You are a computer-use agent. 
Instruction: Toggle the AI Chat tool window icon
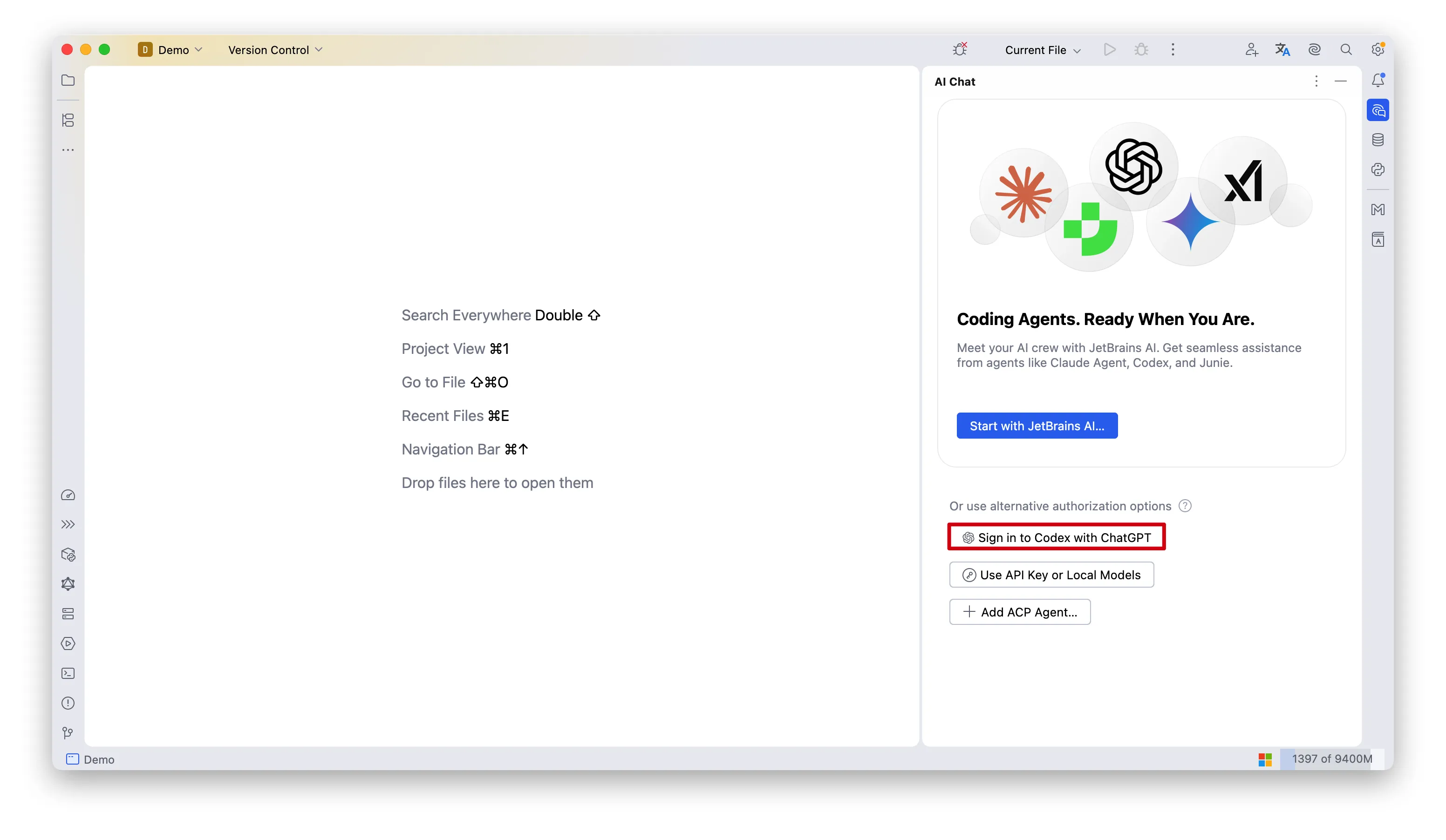point(1378,110)
